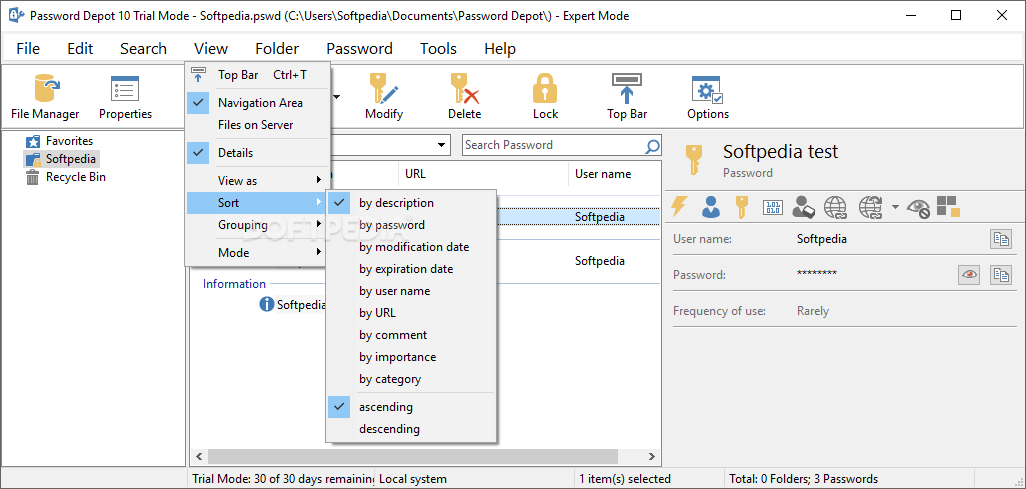Open the Password menu
Screen dimensions: 1026x489
pyautogui.click(x=359, y=48)
